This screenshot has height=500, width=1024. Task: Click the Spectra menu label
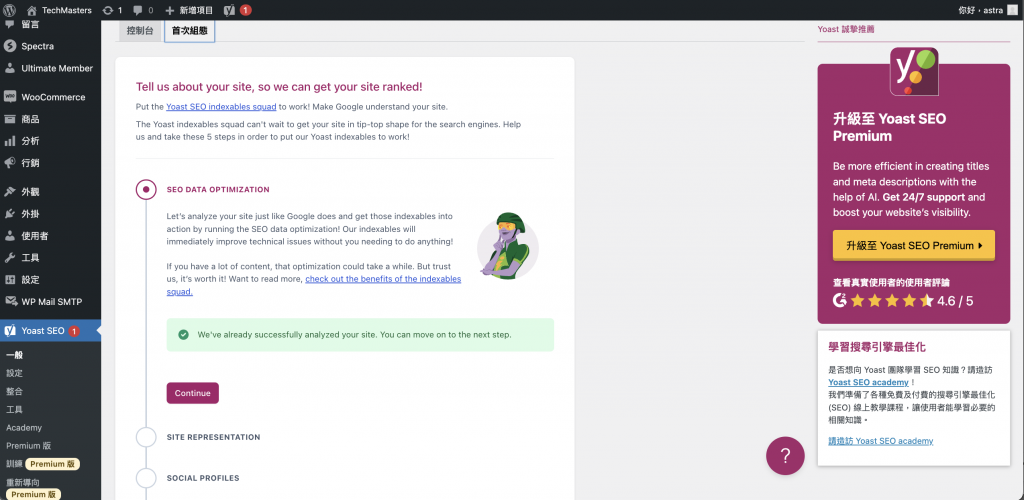point(38,46)
